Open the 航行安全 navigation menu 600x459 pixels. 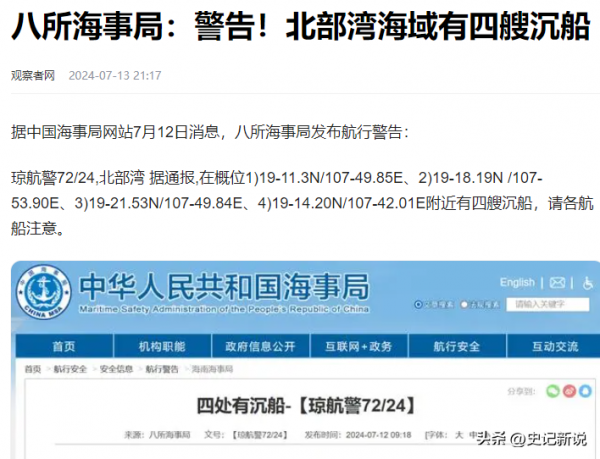click(456, 347)
